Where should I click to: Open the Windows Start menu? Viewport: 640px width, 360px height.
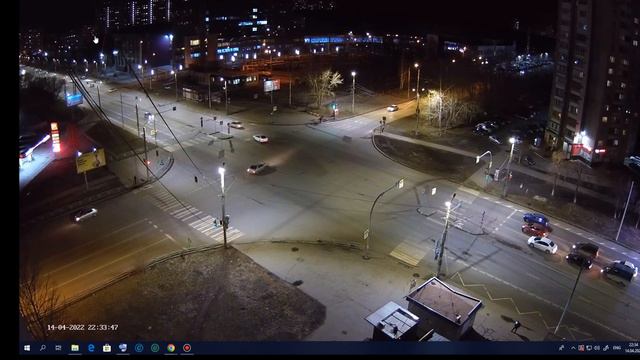pos(27,348)
